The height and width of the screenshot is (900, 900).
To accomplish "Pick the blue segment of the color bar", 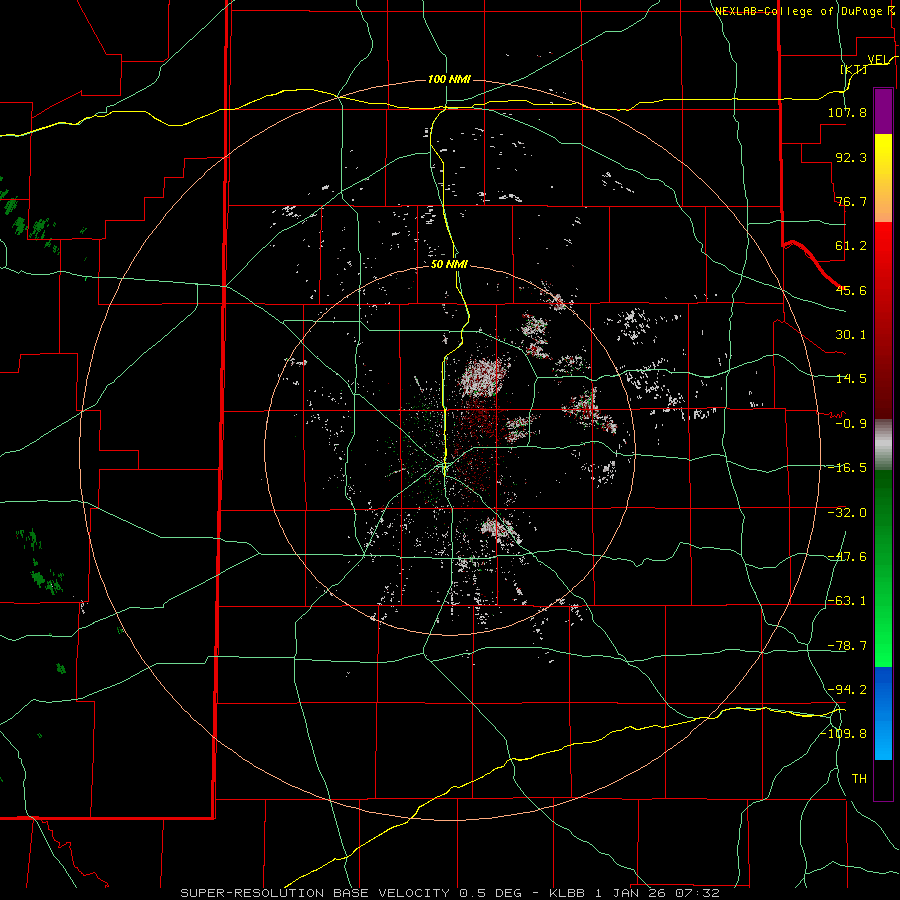I will click(x=883, y=713).
